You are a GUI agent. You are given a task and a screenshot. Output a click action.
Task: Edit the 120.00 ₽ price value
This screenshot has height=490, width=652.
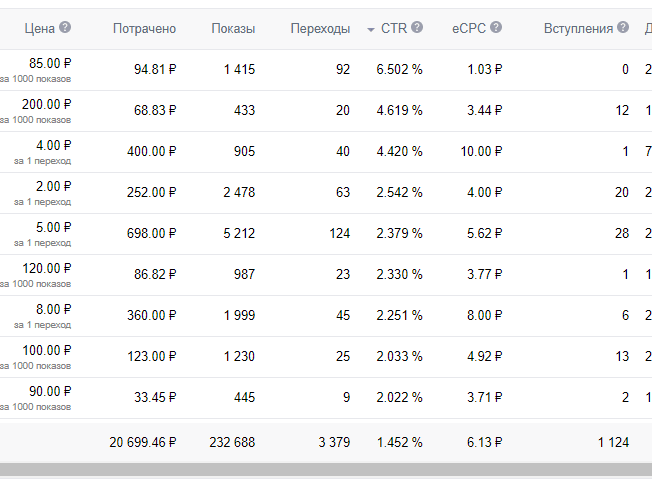tap(47, 269)
